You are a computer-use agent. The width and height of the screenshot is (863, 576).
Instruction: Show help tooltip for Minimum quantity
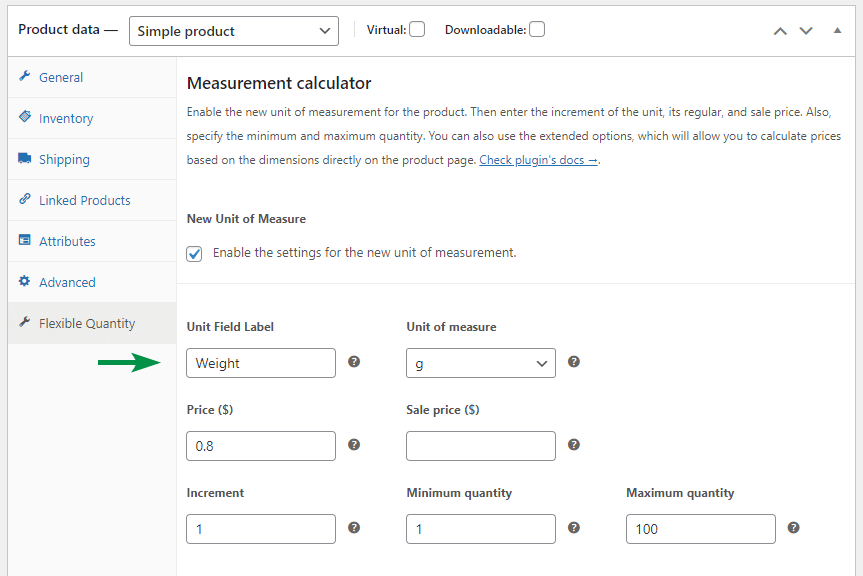(573, 528)
